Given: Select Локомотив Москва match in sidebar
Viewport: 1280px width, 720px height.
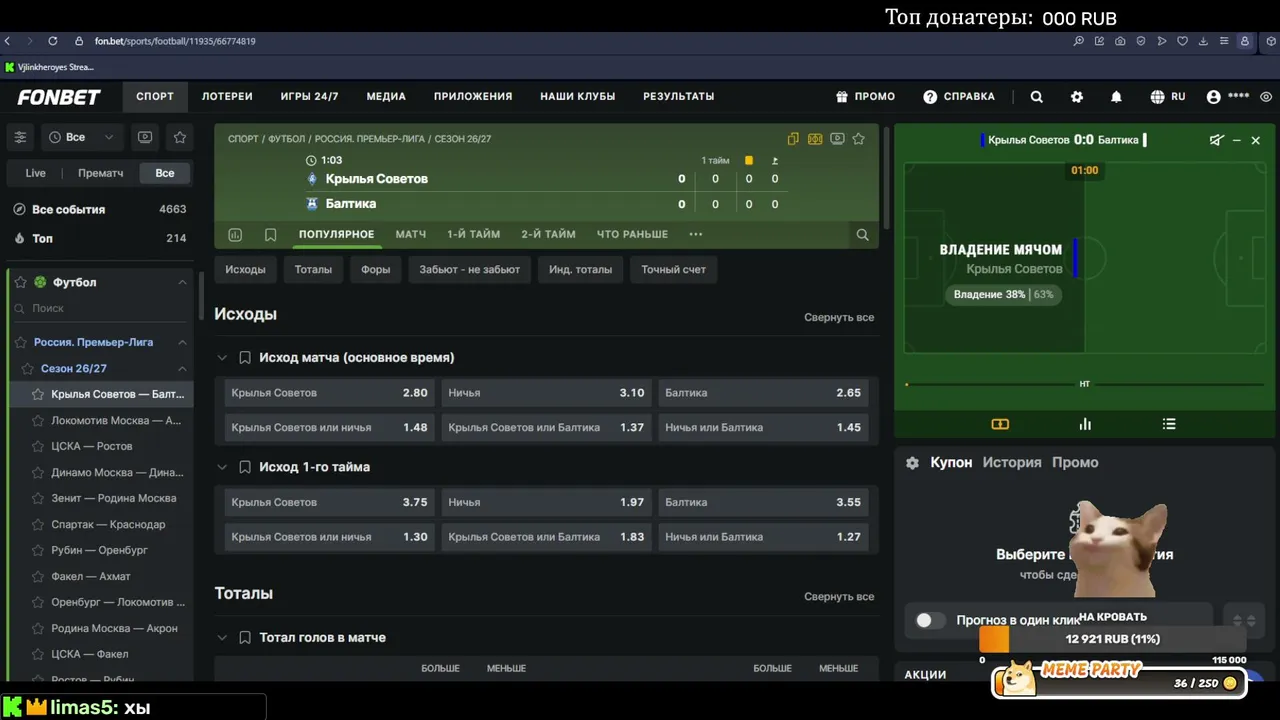Looking at the screenshot, I should click(116, 421).
